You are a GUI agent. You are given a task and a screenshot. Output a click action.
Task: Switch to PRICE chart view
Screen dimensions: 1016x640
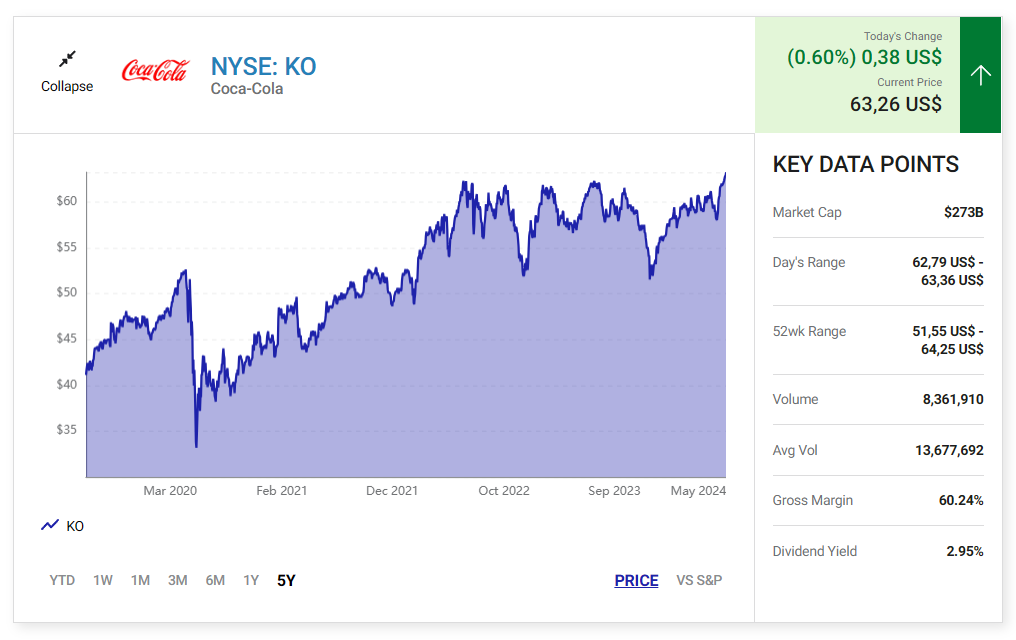click(636, 580)
